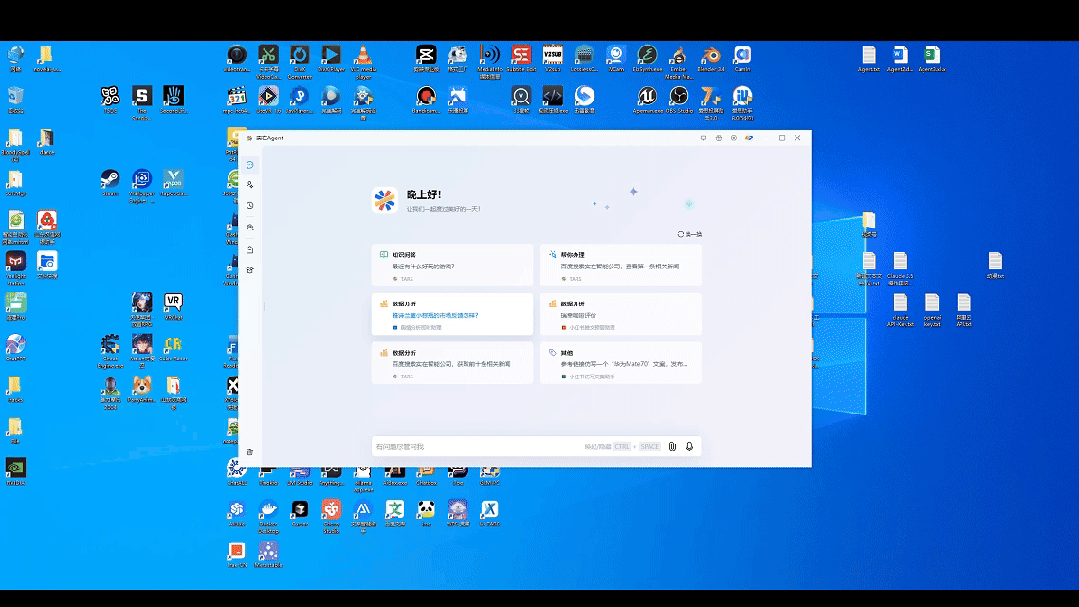Click the microphone voice input icon
The image size is (1079, 607).
pos(689,446)
